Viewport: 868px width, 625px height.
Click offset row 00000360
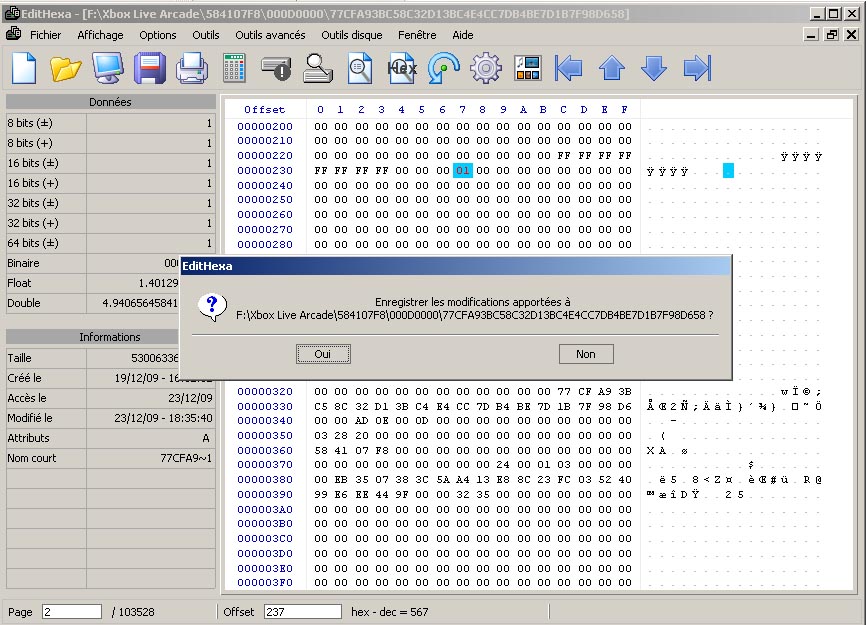[265, 451]
